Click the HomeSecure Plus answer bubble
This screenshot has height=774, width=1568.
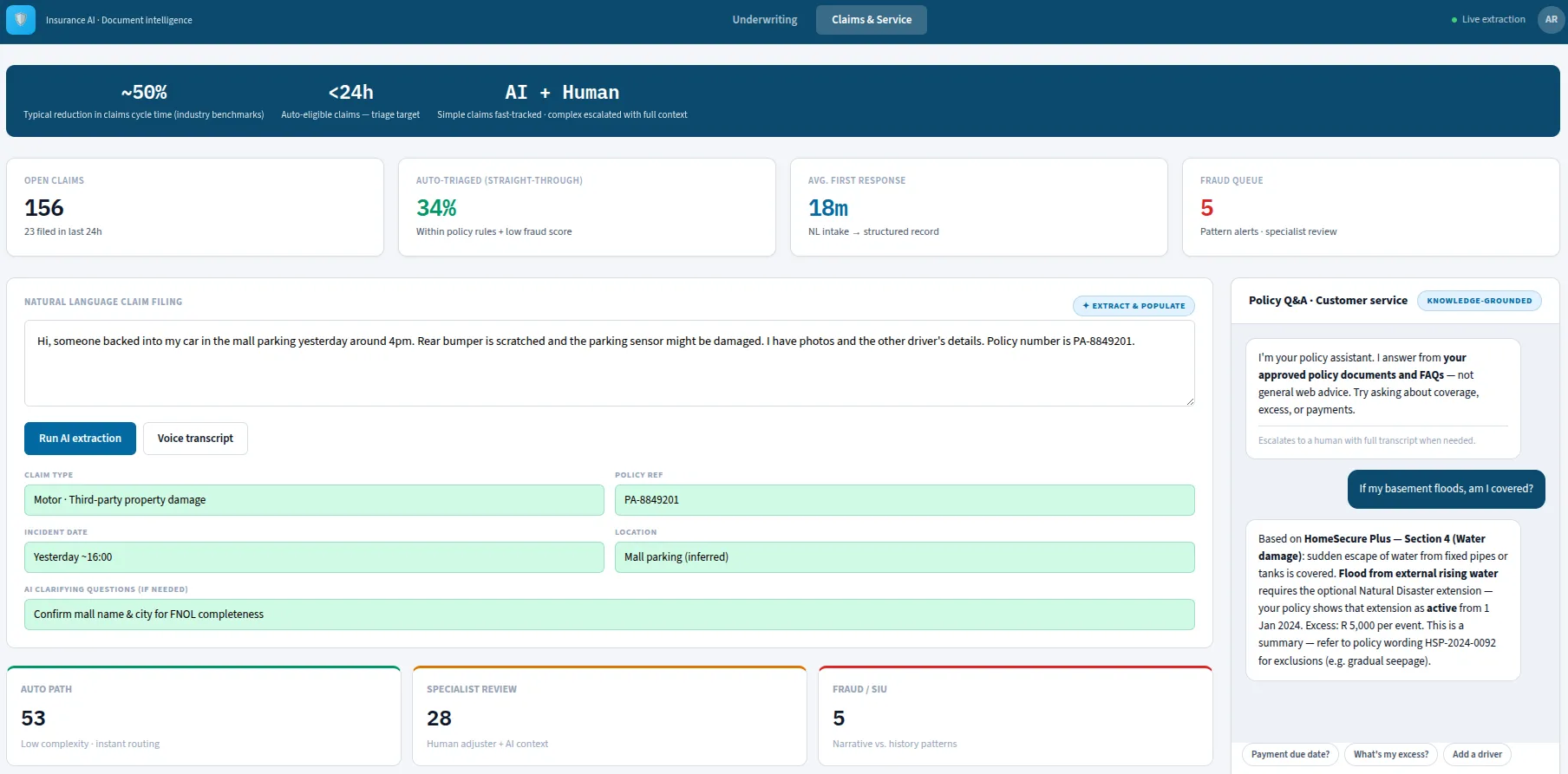(1382, 600)
